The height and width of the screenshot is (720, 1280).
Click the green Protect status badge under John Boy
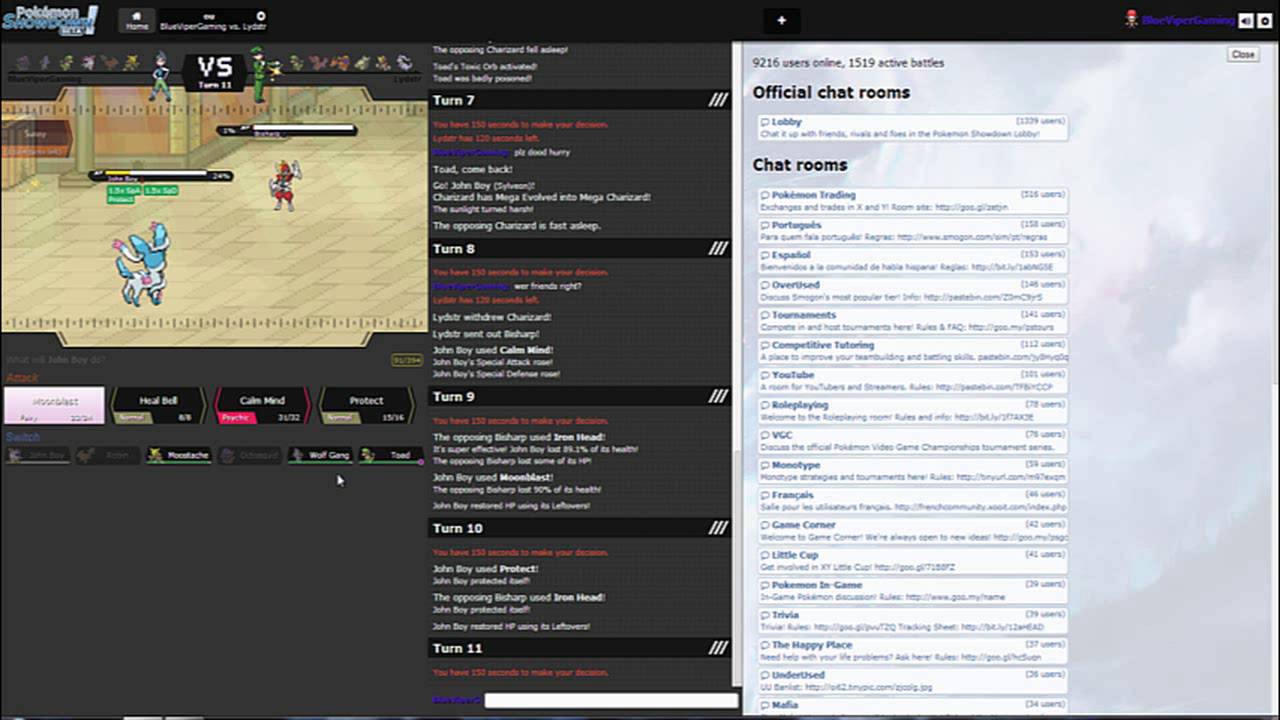(121, 200)
